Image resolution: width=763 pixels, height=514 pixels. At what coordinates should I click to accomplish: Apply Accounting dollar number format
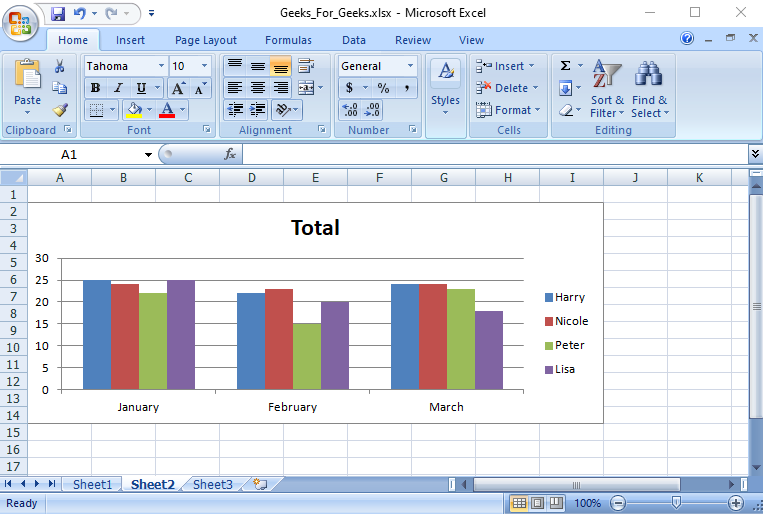click(349, 88)
